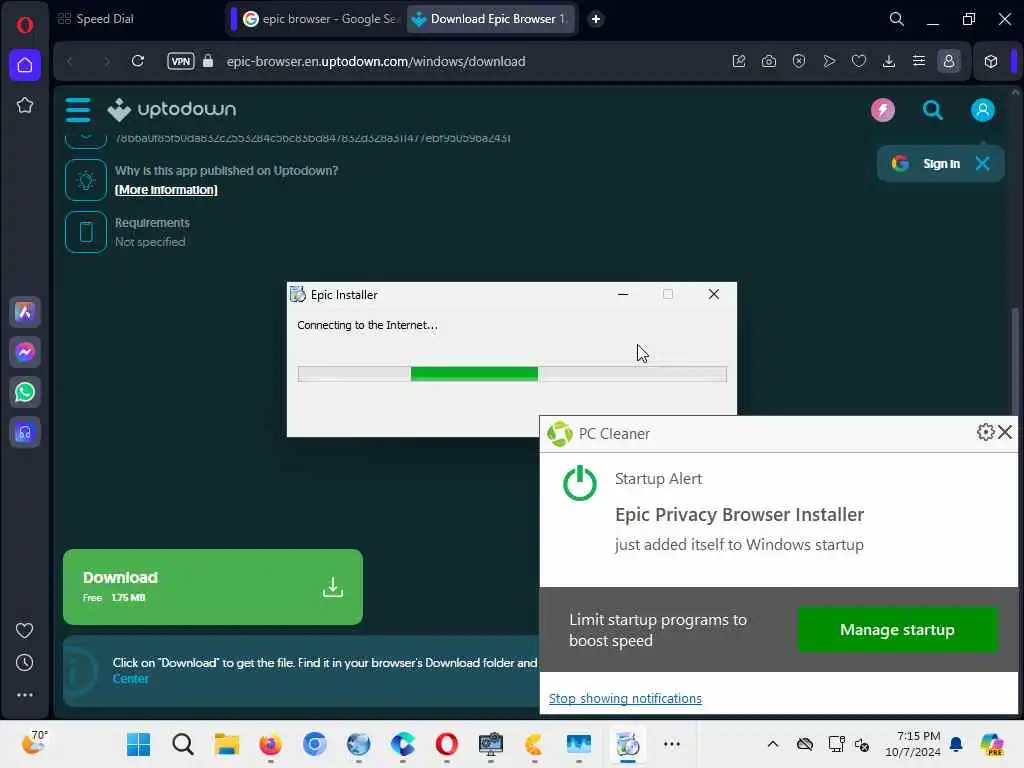Viewport: 1024px width, 768px height.
Task: Open the sidebar three-dot setup menu
Action: (x=25, y=696)
